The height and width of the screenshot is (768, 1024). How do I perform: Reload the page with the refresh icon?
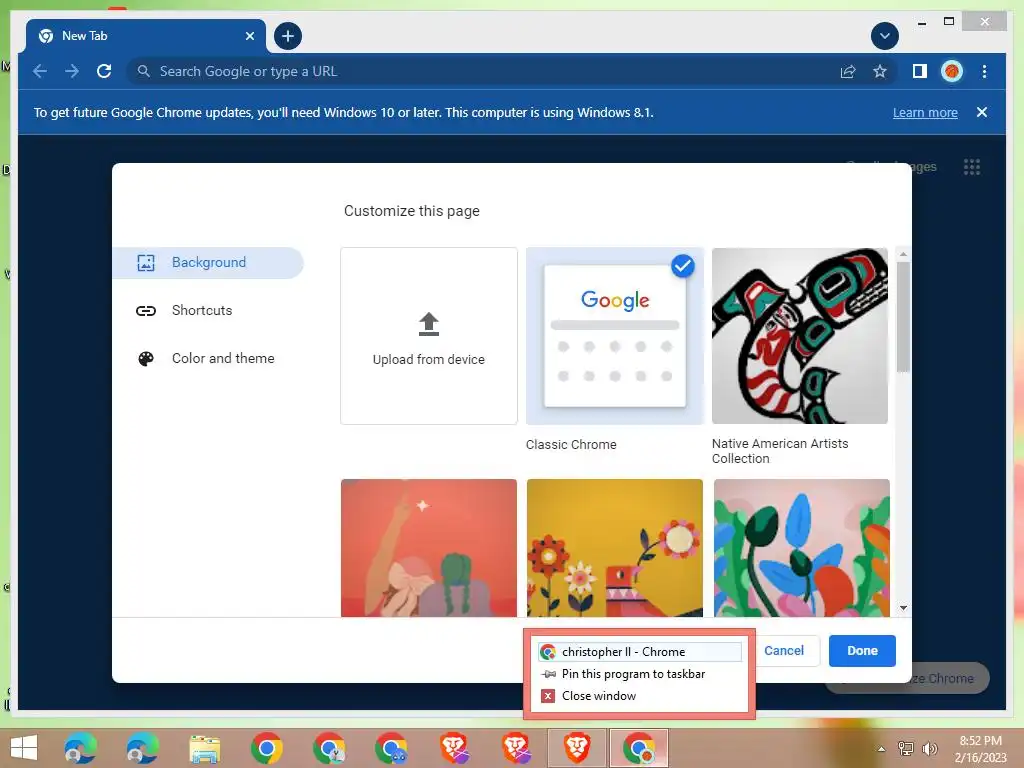point(104,71)
